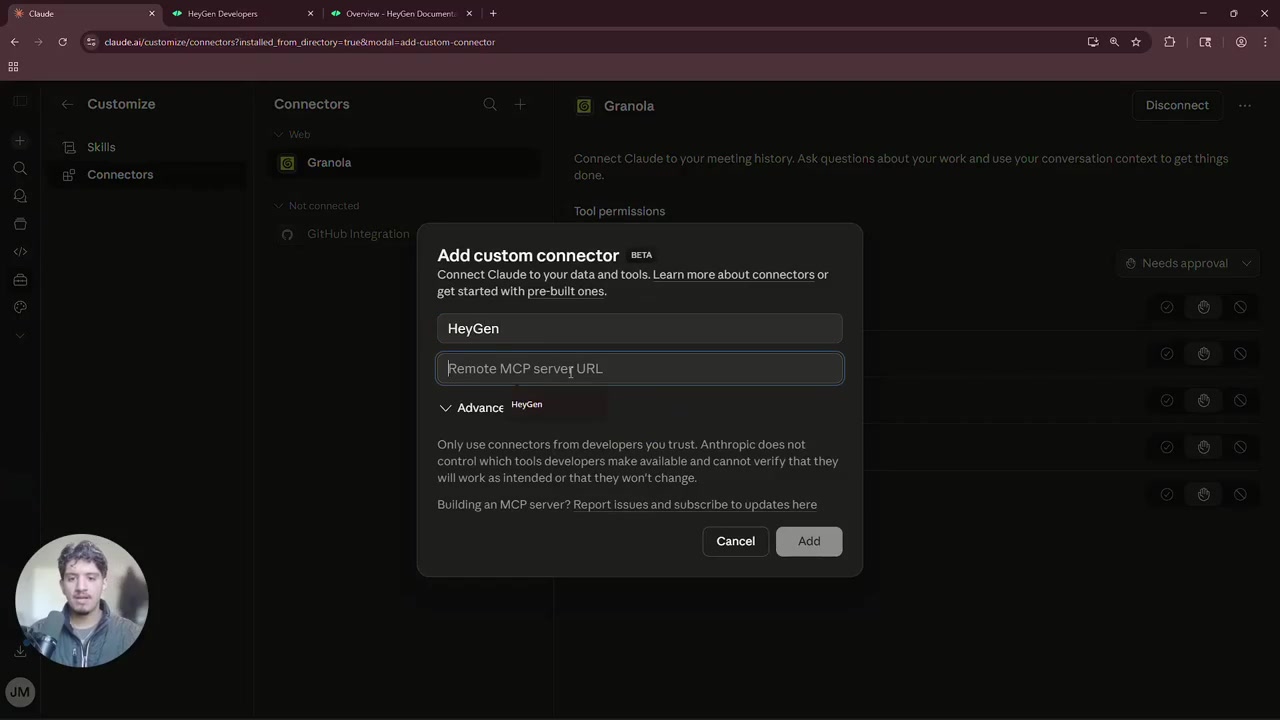The image size is (1280, 720).
Task: Open the code brackets icon in sidebar
Action: point(20,252)
